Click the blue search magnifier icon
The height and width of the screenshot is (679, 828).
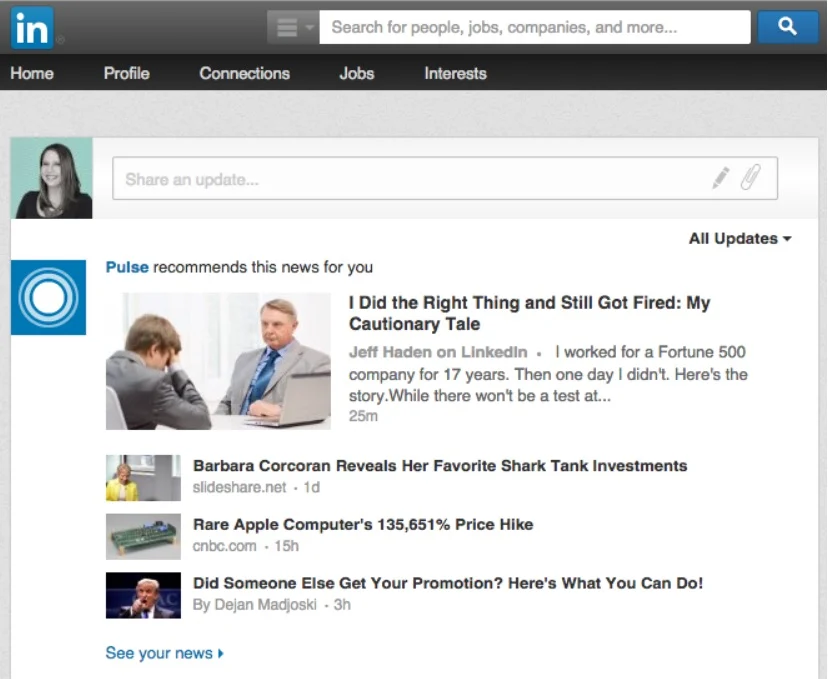point(789,27)
